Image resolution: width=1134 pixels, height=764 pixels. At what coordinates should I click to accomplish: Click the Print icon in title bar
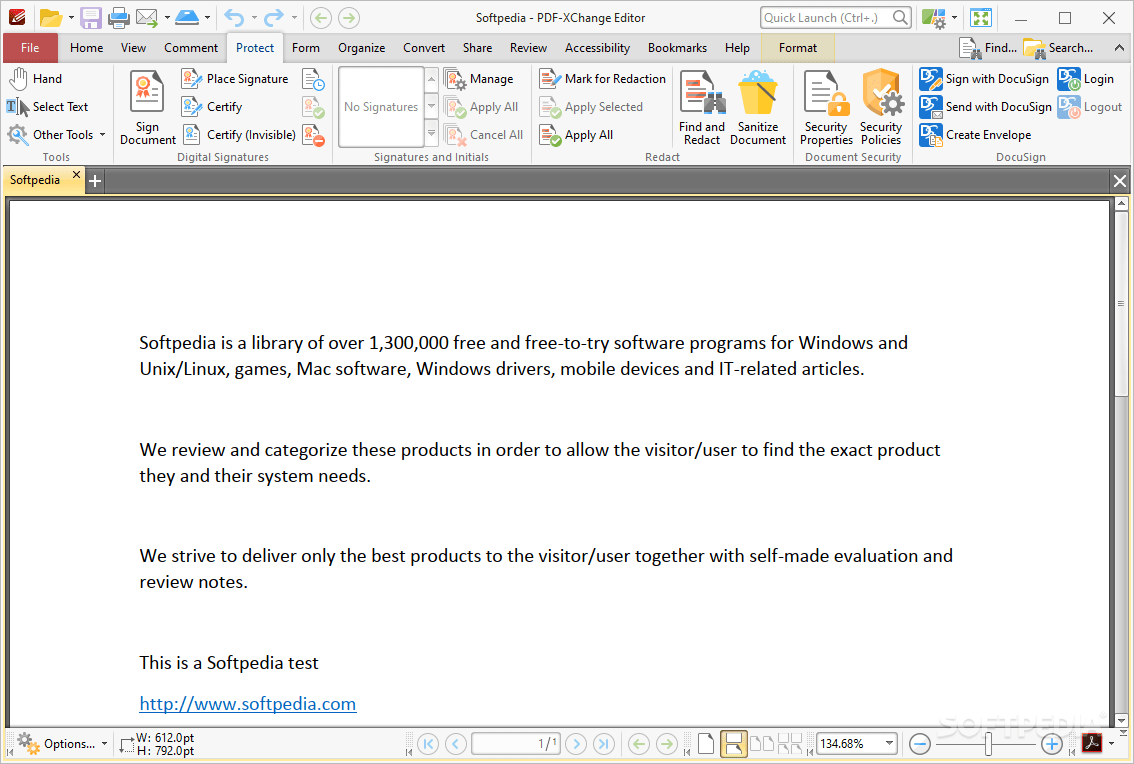[118, 17]
